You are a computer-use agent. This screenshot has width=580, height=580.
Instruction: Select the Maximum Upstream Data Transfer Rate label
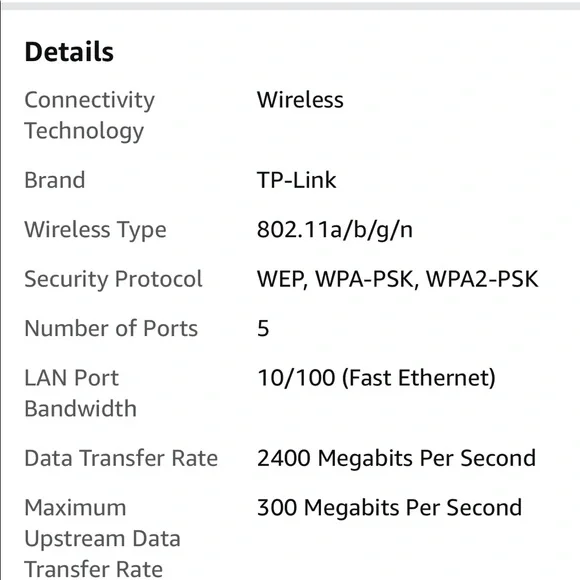102,539
